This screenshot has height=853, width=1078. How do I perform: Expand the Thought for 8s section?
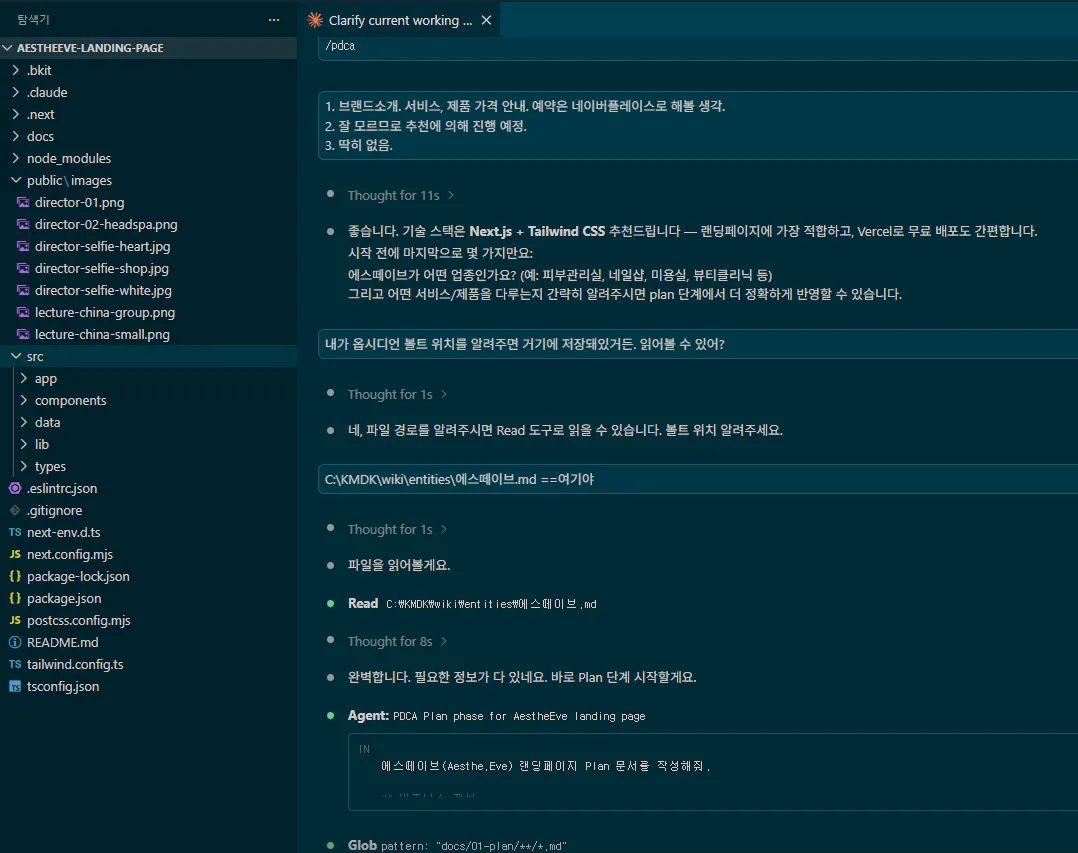(x=397, y=641)
